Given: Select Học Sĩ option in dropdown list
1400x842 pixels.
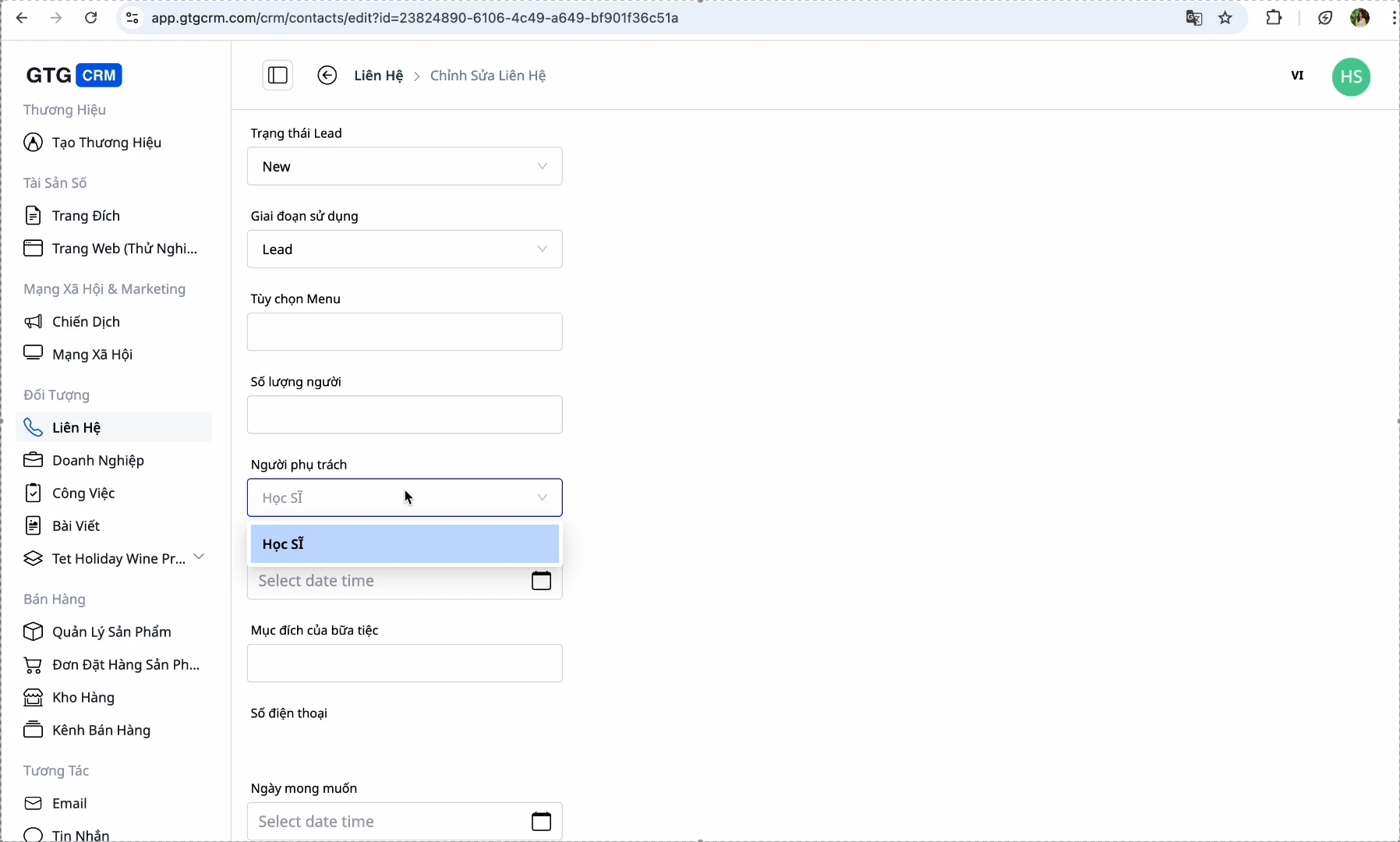Looking at the screenshot, I should tap(405, 544).
